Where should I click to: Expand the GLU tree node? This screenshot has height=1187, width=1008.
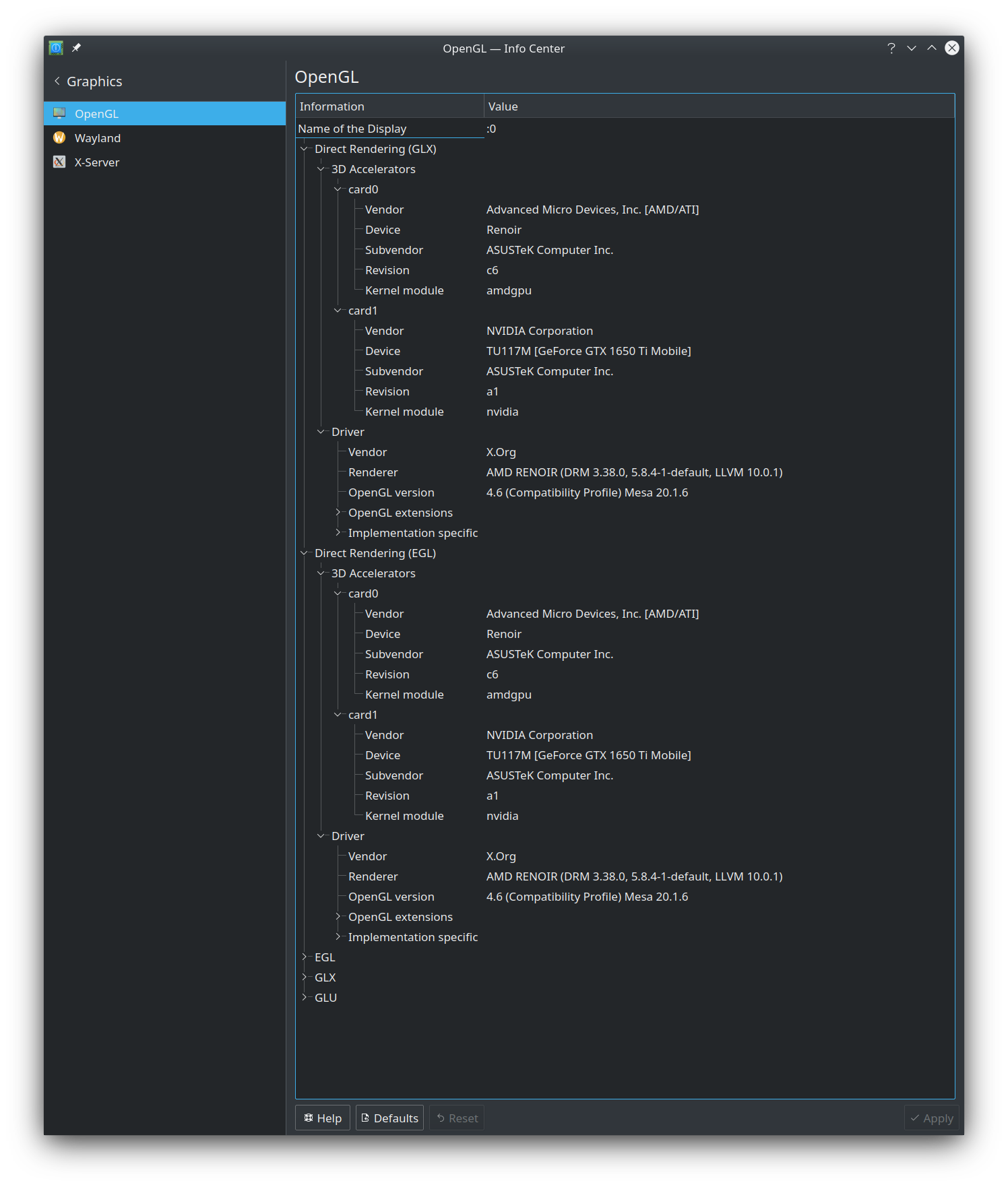(x=304, y=998)
